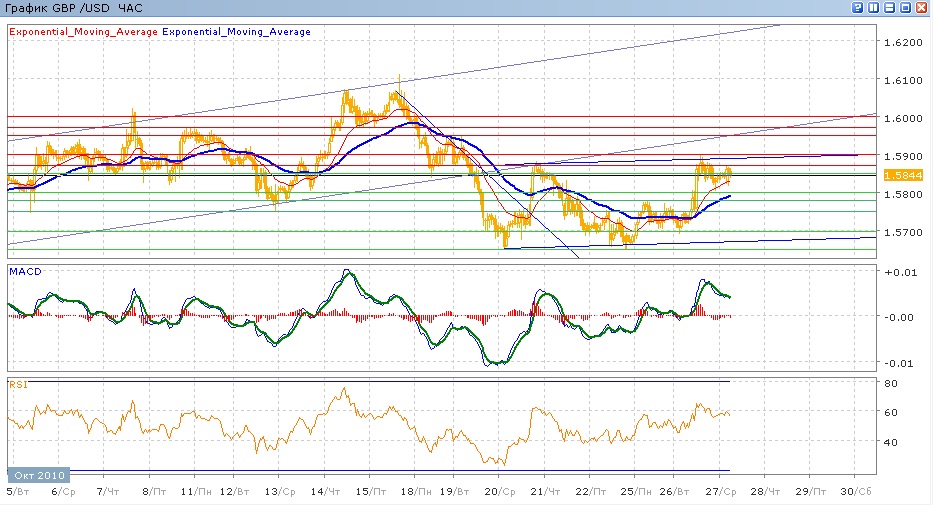This screenshot has width=933, height=505.
Task: Click the График GBP /USD ЧАС title
Action: click(x=75, y=8)
